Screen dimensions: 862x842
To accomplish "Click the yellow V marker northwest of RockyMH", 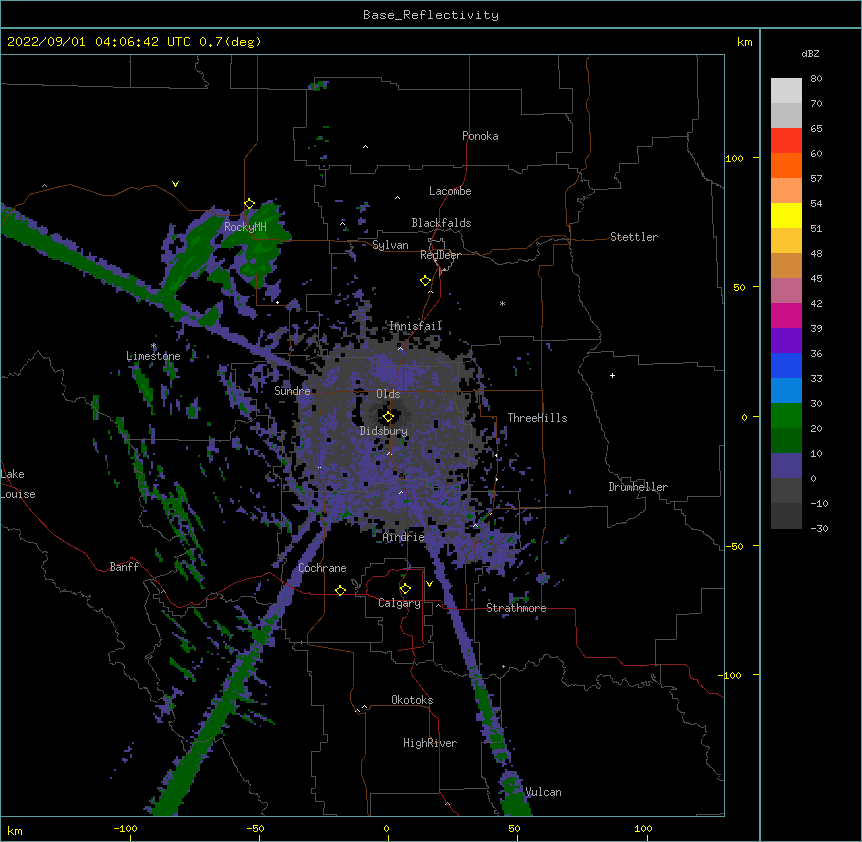I will pyautogui.click(x=175, y=184).
